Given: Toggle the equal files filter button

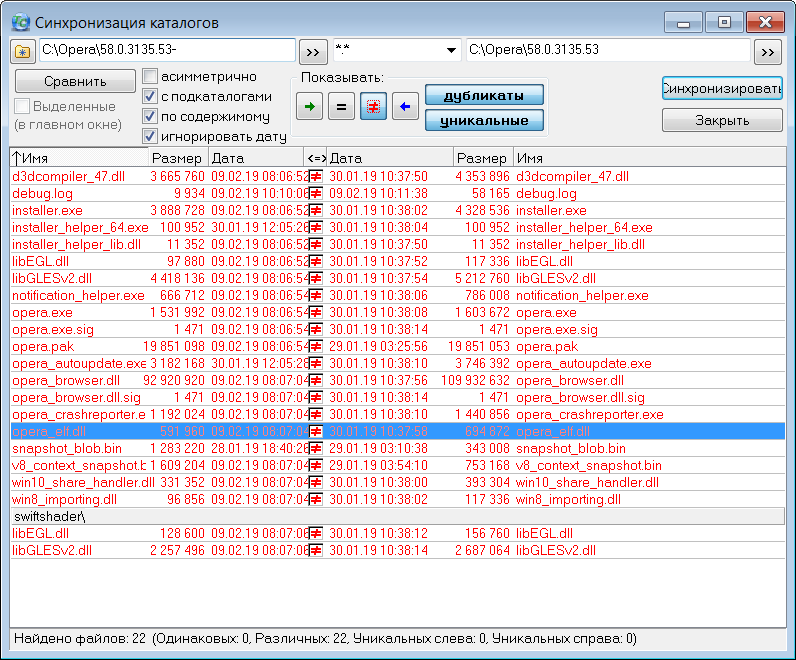Looking at the screenshot, I should click(x=341, y=107).
